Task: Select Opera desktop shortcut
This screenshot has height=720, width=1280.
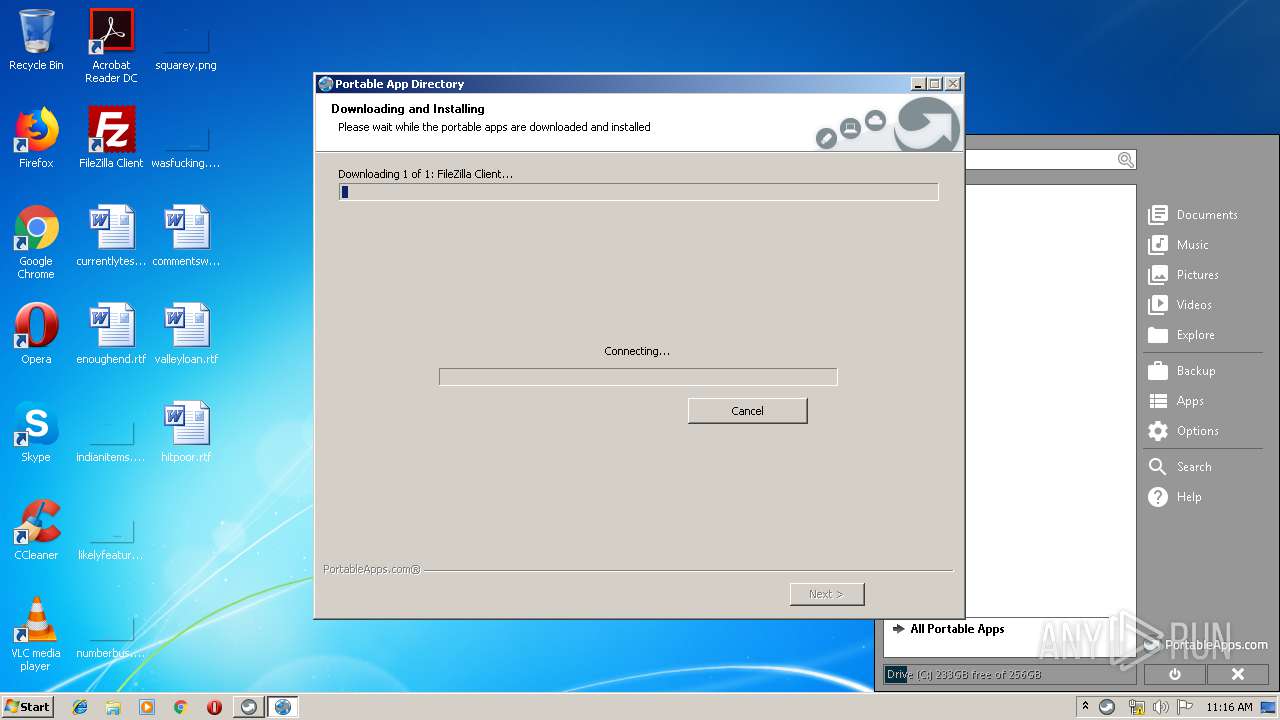Action: click(x=36, y=334)
